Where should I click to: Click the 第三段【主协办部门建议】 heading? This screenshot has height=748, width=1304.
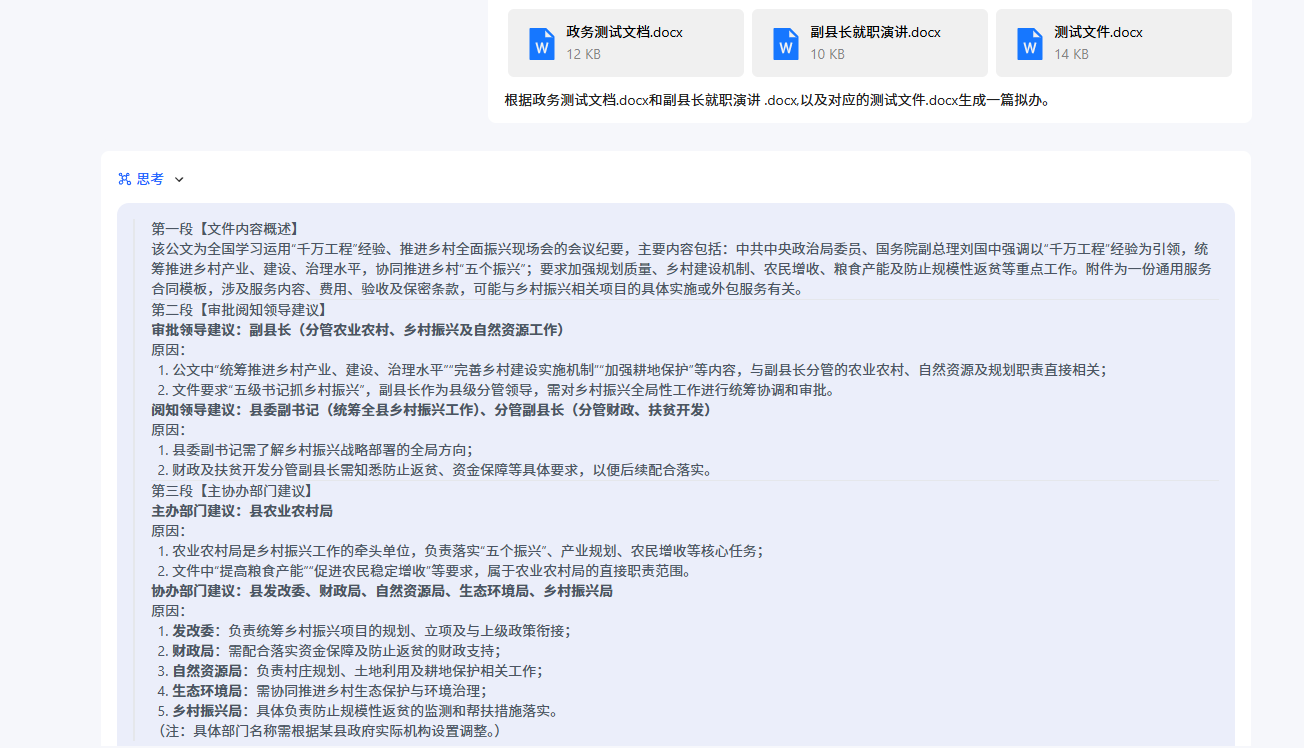pyautogui.click(x=232, y=491)
